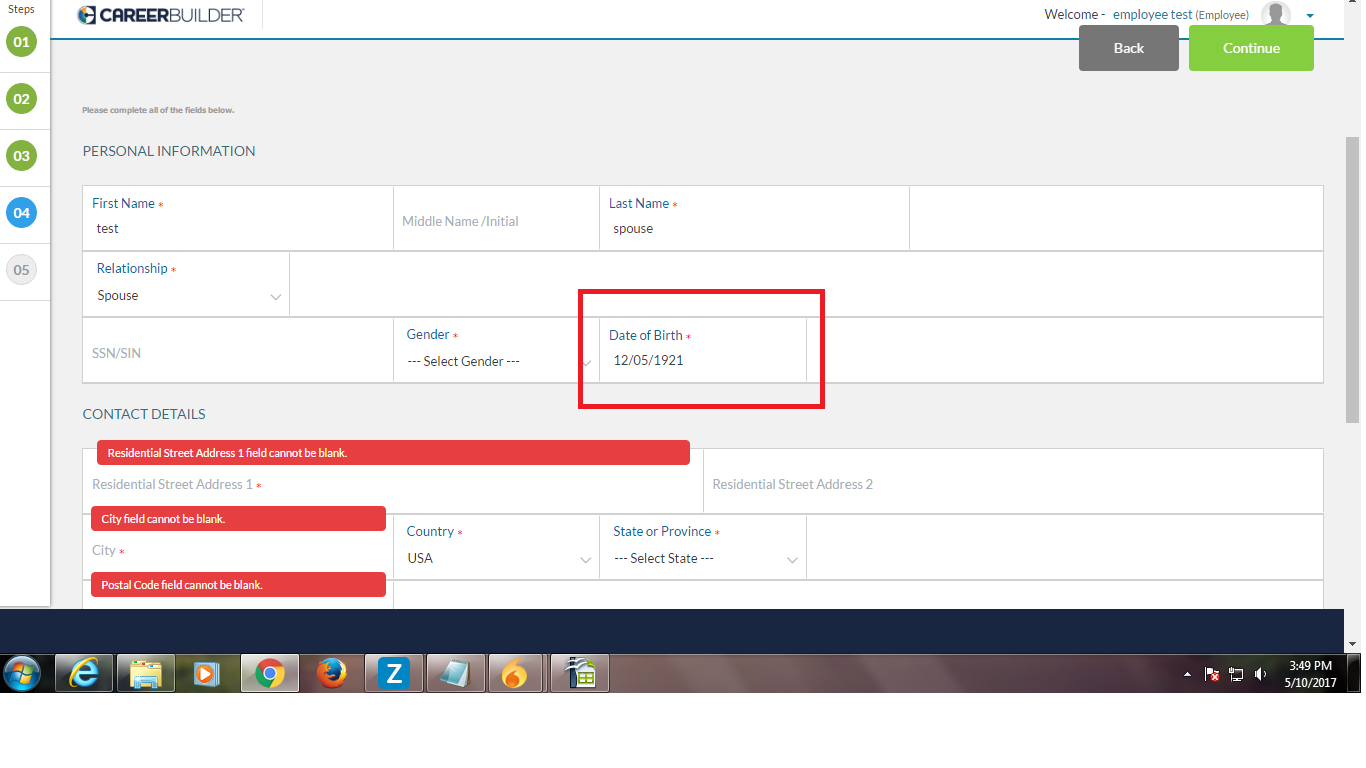Viewport: 1366px width, 768px height.
Task: Click the CareerBuilder logo
Action: (x=160, y=14)
